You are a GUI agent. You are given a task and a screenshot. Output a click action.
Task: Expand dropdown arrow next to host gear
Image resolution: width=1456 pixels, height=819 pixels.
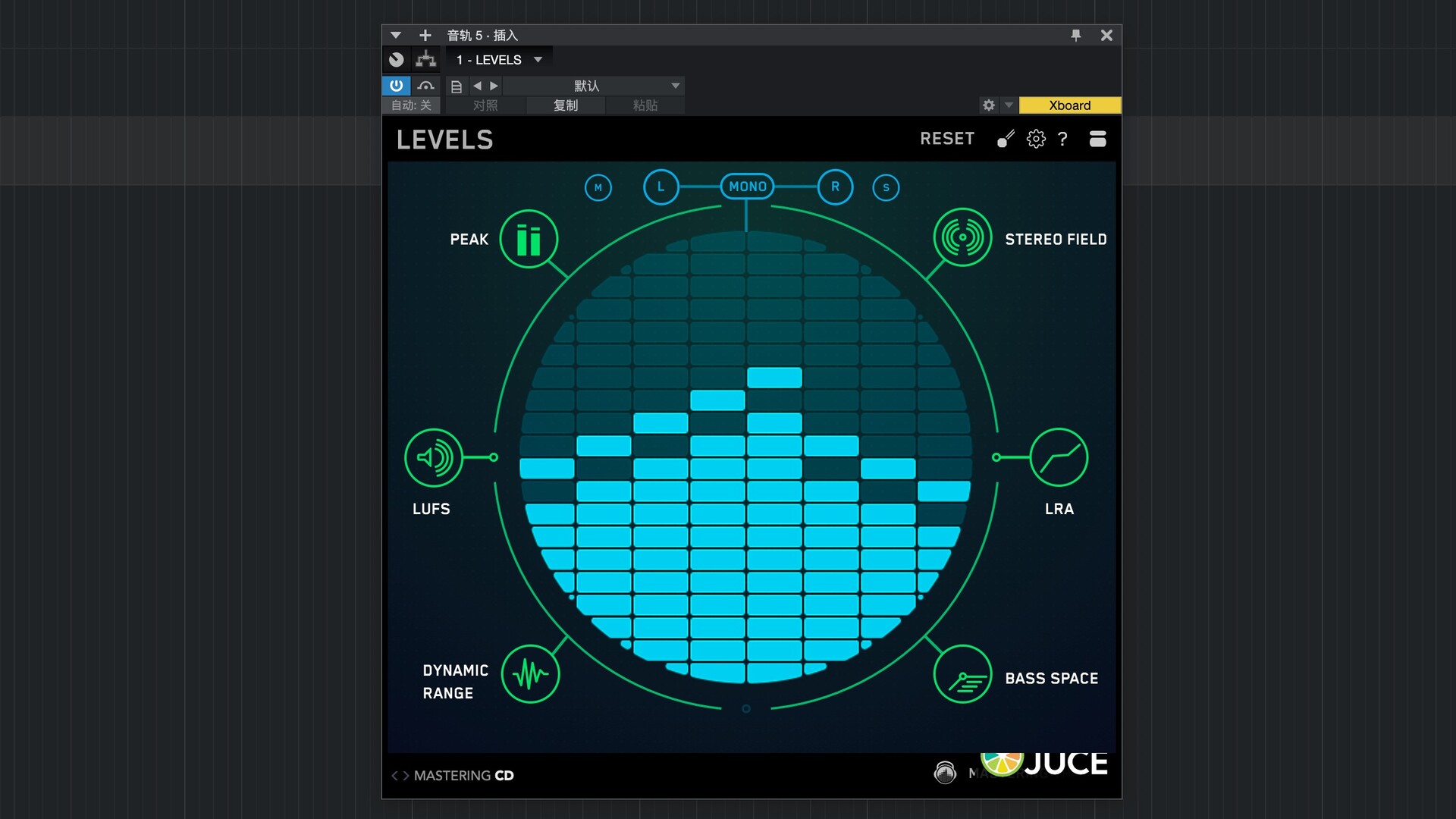[1009, 105]
